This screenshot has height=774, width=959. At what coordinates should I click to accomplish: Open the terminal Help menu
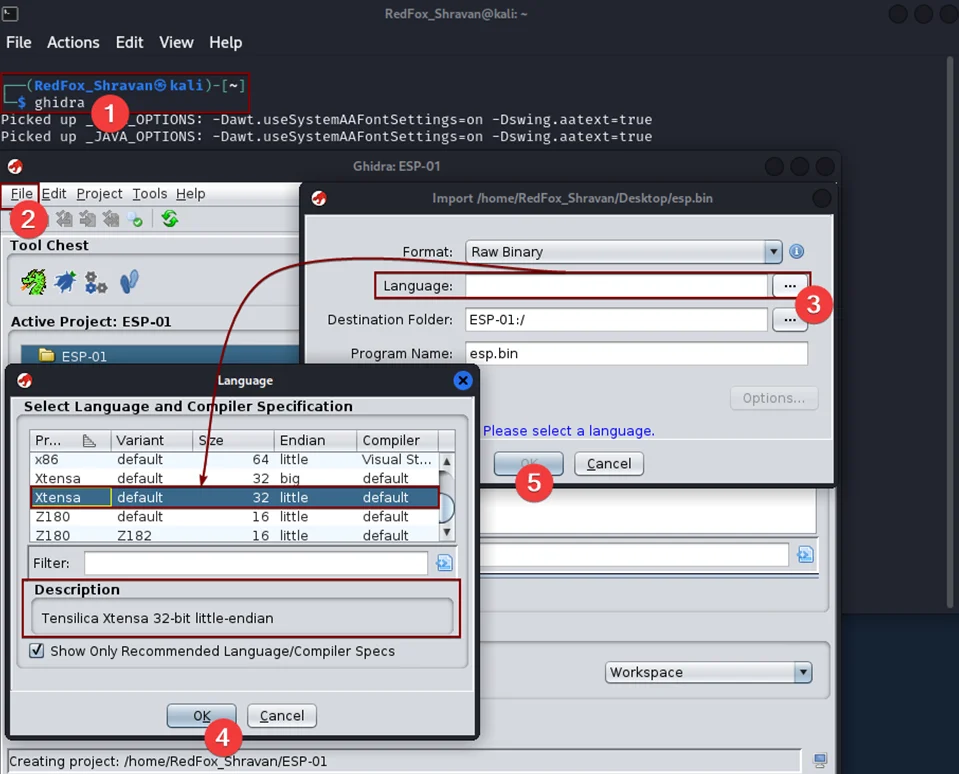pos(226,42)
